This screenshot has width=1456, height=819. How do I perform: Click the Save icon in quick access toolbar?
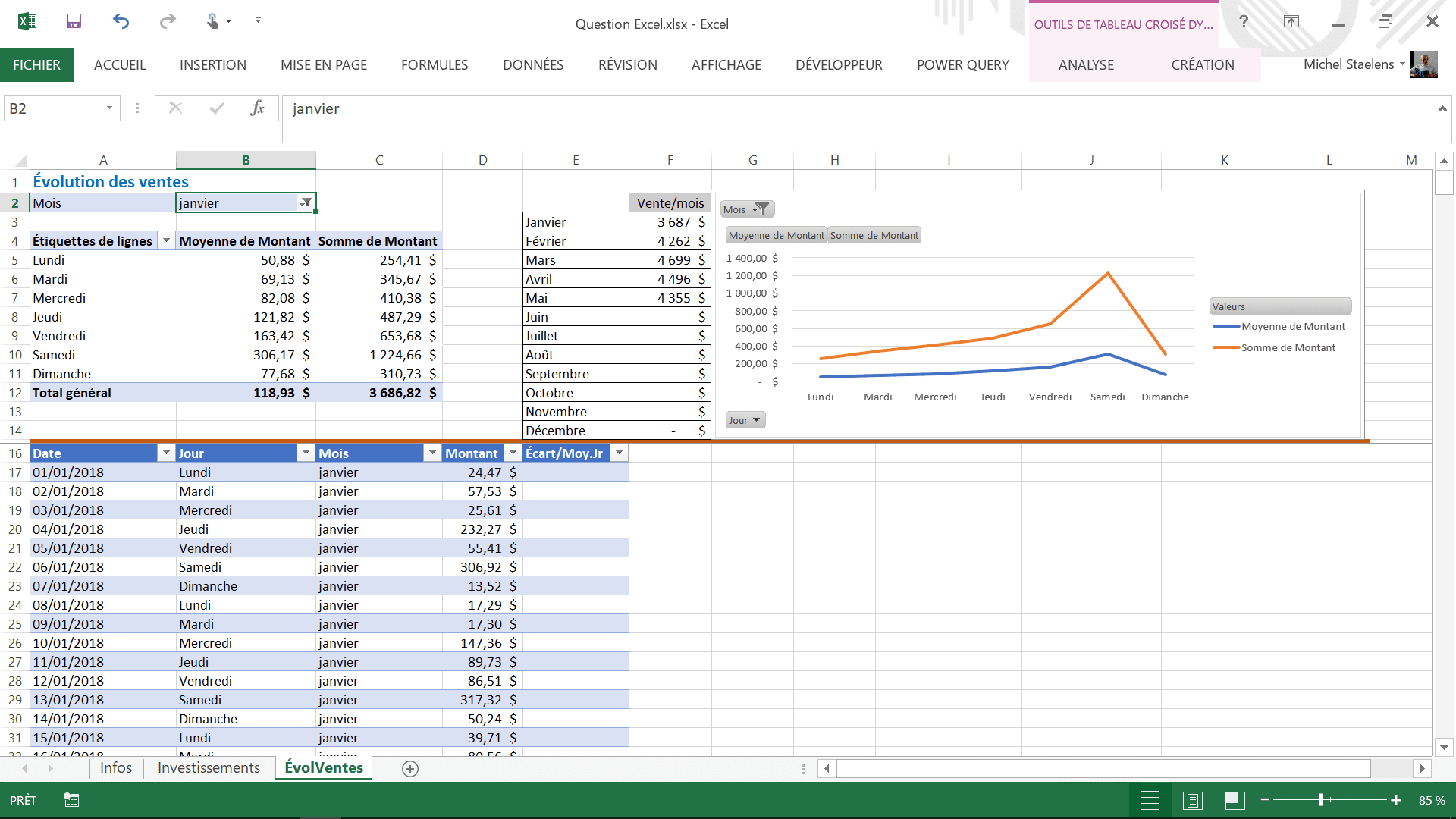[x=74, y=21]
